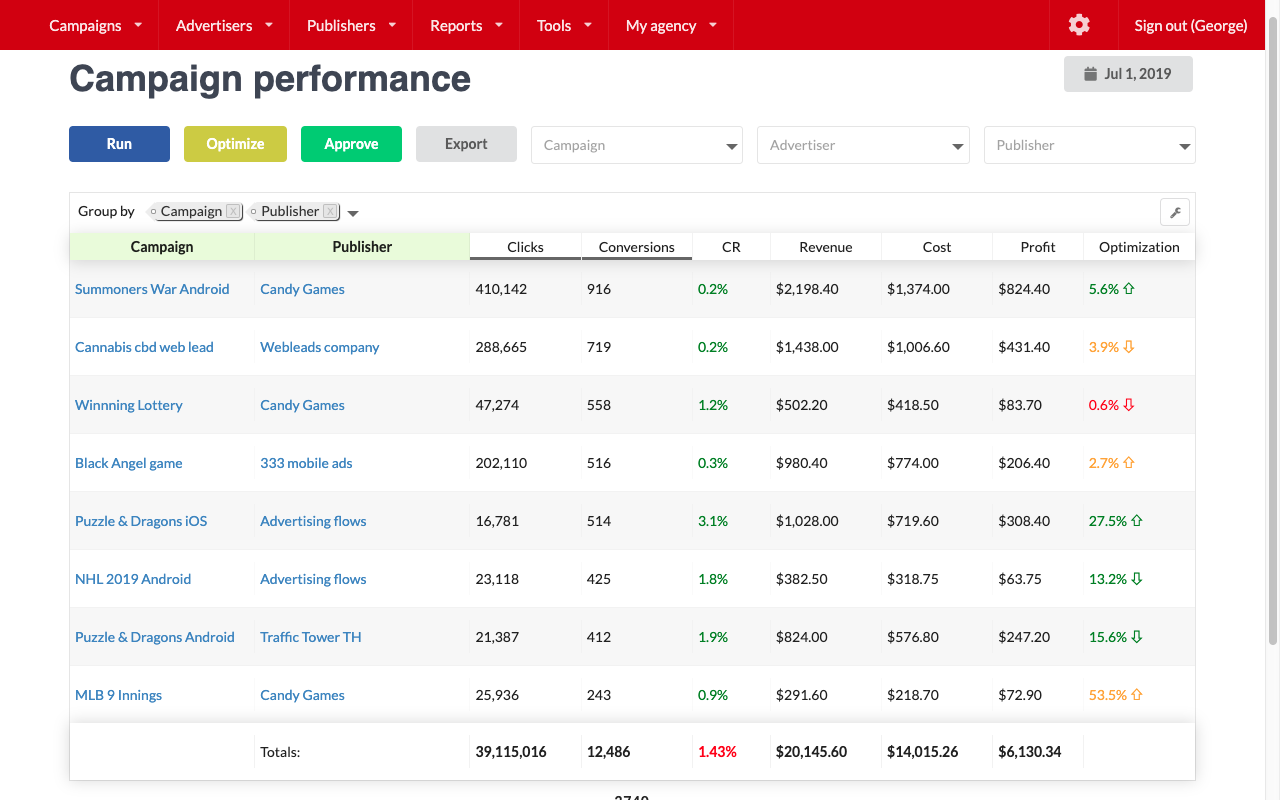Open MLB 9 Innings campaign
The width and height of the screenshot is (1280, 800).
pos(118,695)
